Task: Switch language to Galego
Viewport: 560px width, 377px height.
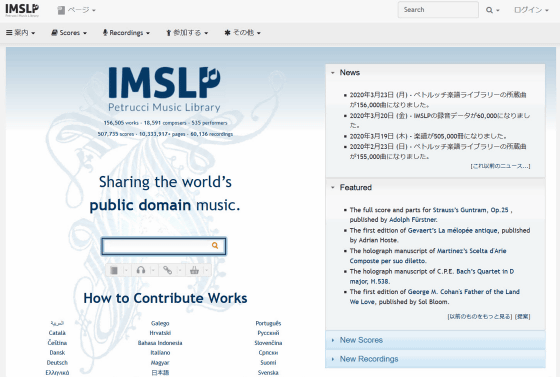Action: tap(160, 323)
